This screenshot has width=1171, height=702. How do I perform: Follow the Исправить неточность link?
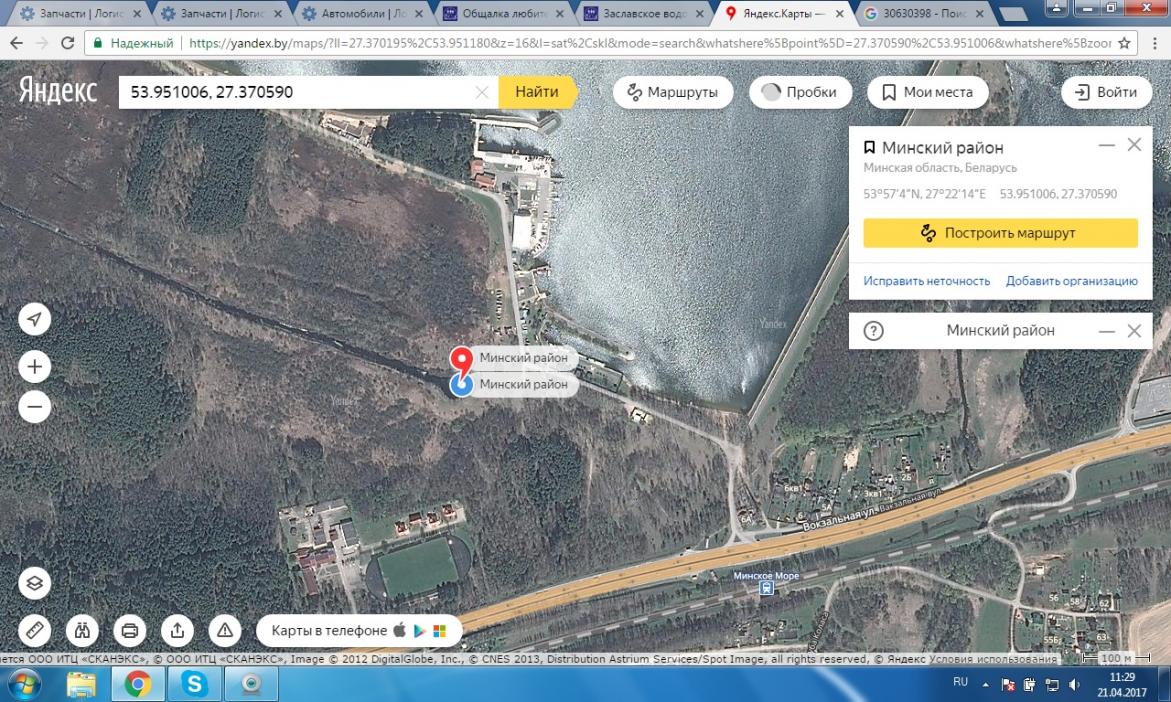pos(926,281)
